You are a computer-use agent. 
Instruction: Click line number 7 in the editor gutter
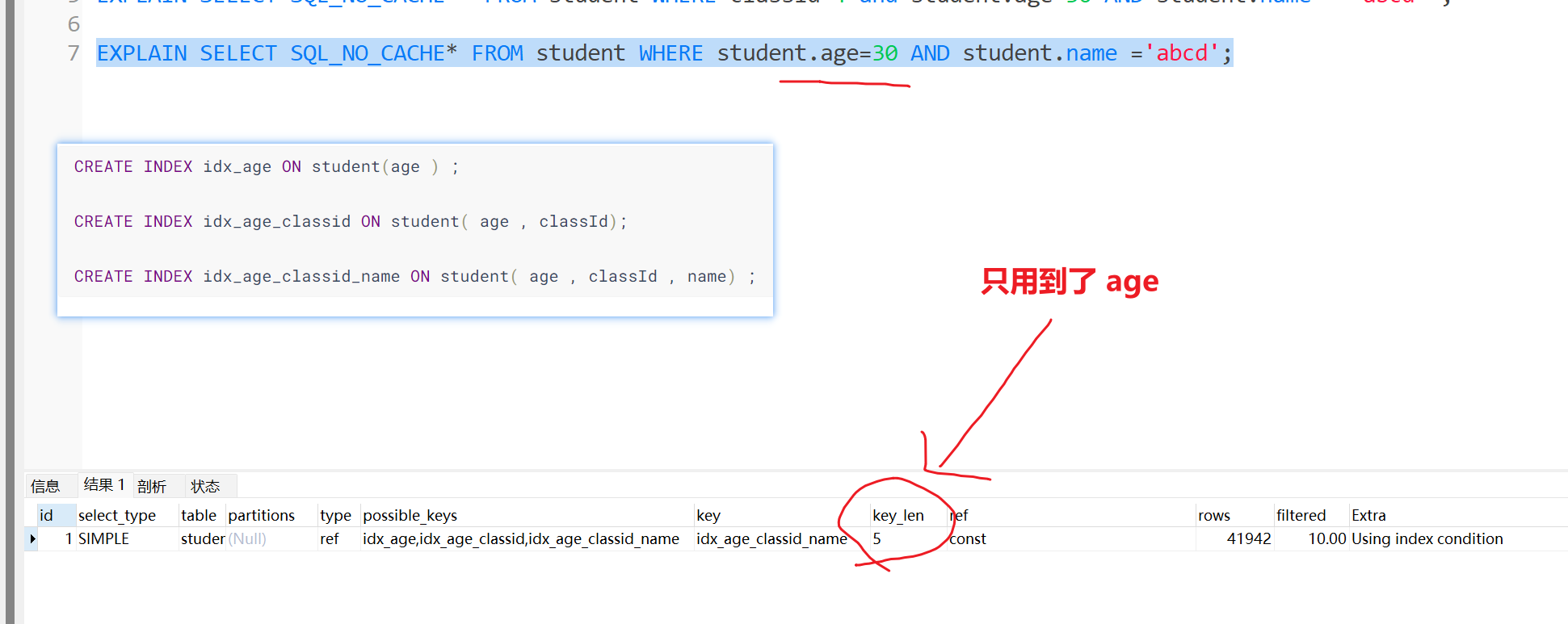pos(74,53)
